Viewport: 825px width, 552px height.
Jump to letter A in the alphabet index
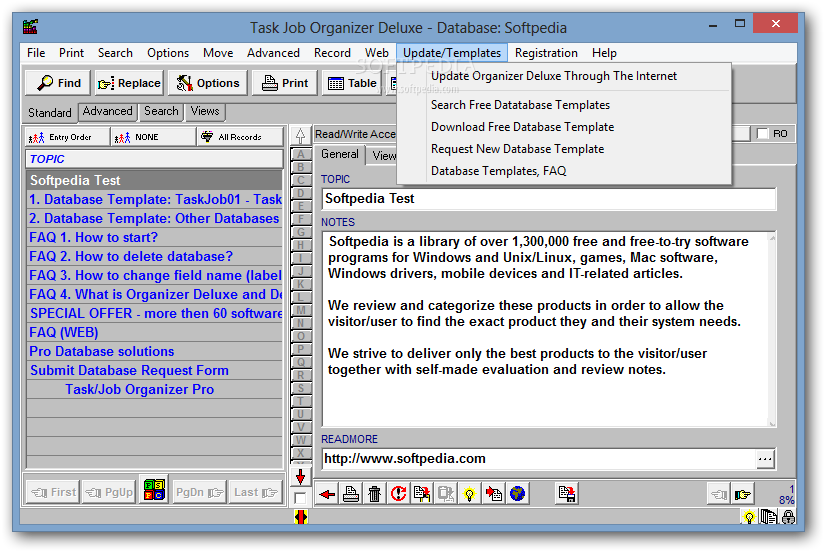point(300,155)
